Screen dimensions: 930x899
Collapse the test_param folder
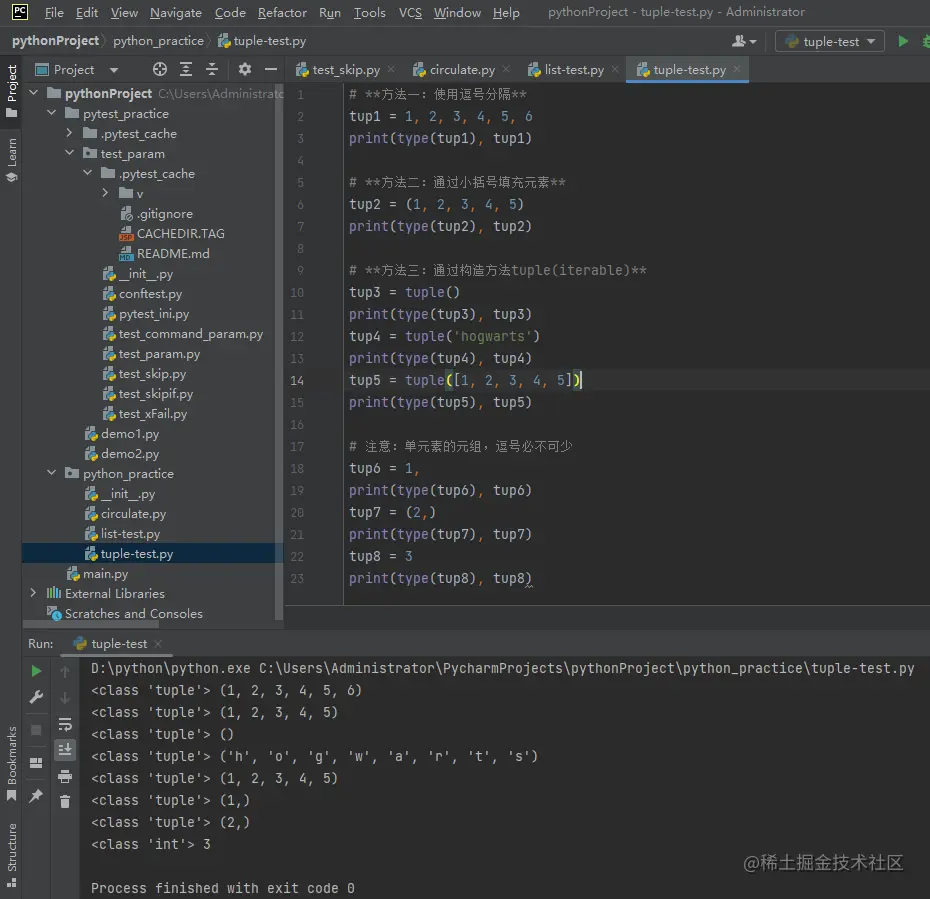[69, 153]
